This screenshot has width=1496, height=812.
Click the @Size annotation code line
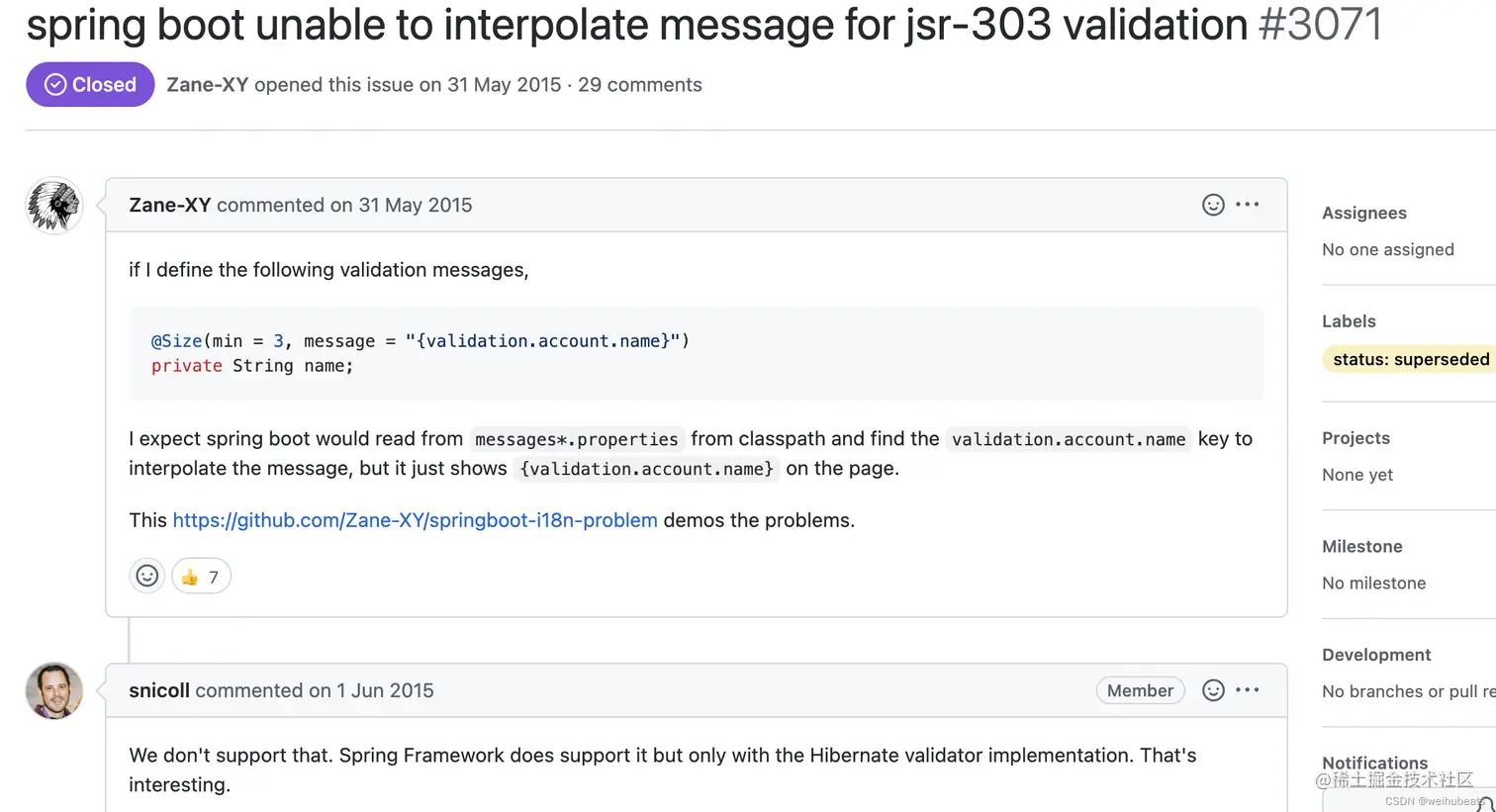pyautogui.click(x=421, y=341)
